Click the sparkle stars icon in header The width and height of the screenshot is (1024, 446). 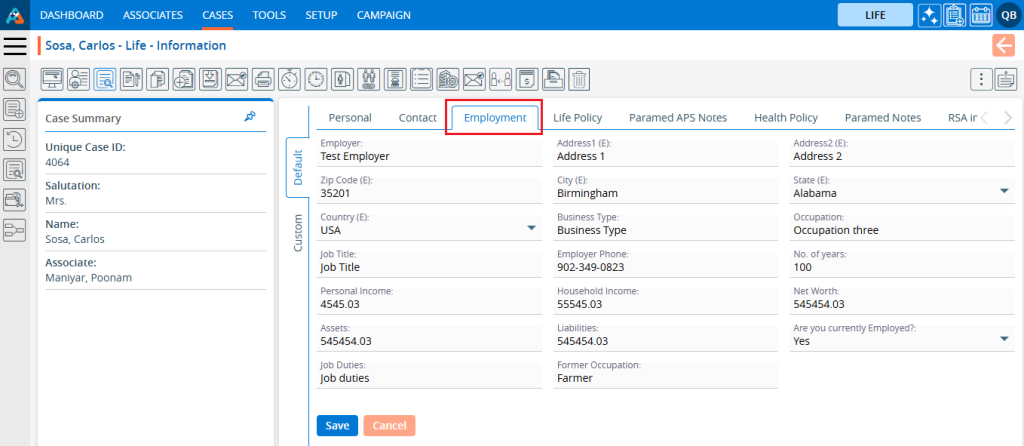[929, 16]
